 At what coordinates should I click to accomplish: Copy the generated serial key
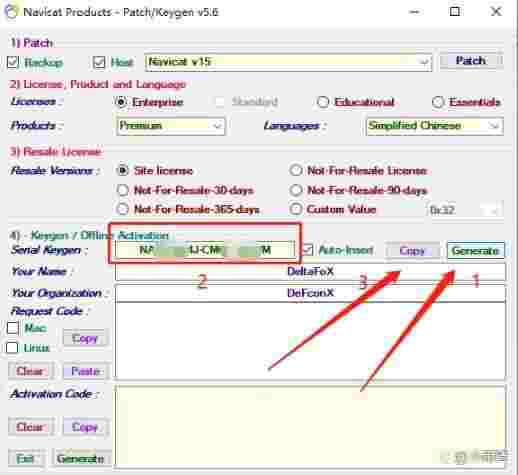pos(413,250)
